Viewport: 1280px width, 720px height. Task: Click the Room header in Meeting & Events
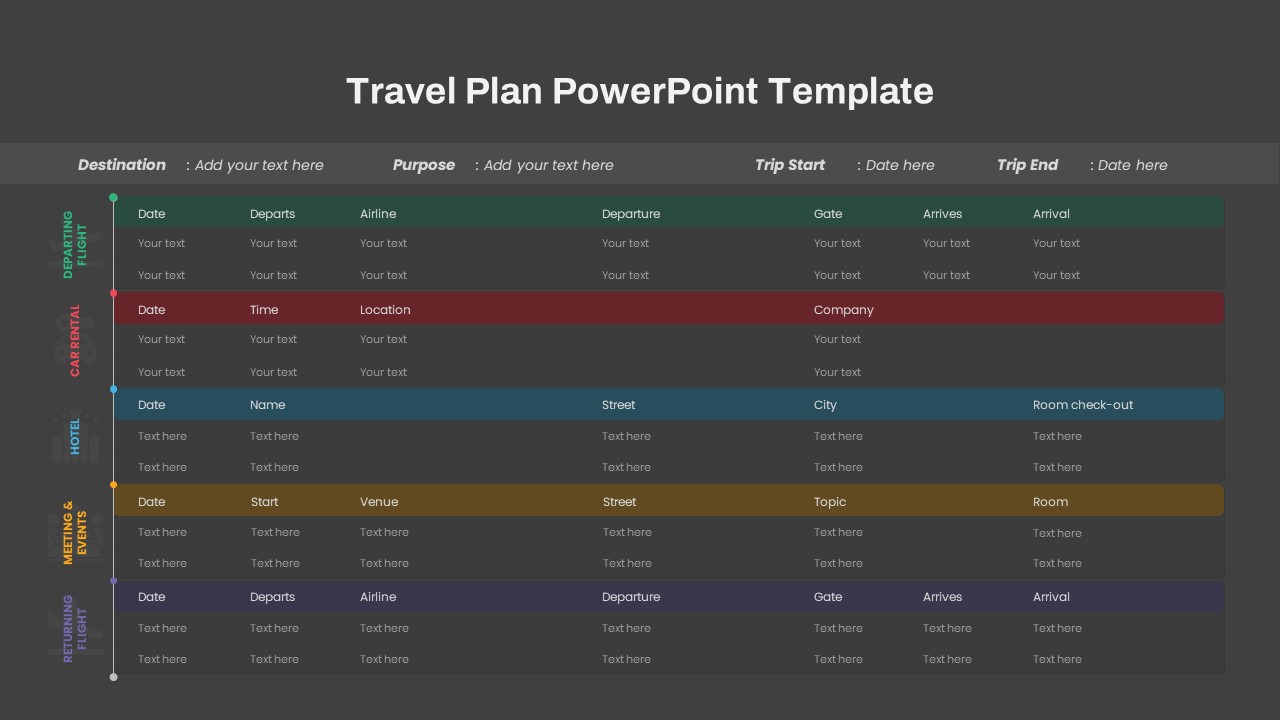pyautogui.click(x=1051, y=502)
